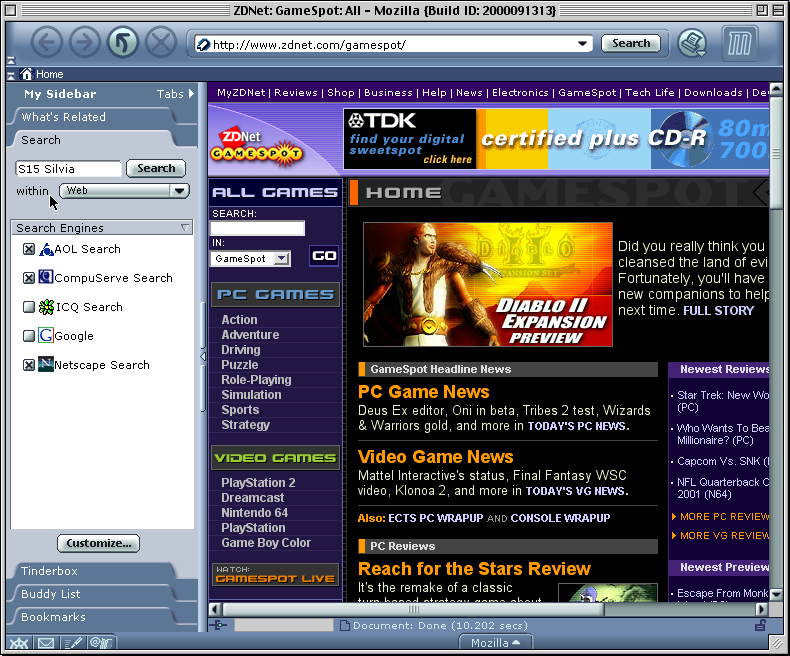790x656 pixels.
Task: Click the Netscape Search engine icon
Action: point(46,364)
